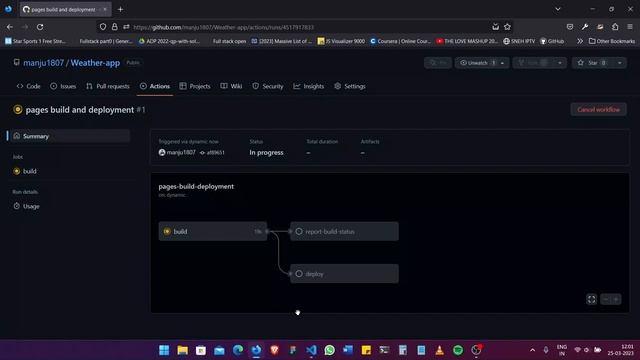This screenshot has width=640, height=360.
Task: Switch to the Wiki tab
Action: click(x=231, y=86)
